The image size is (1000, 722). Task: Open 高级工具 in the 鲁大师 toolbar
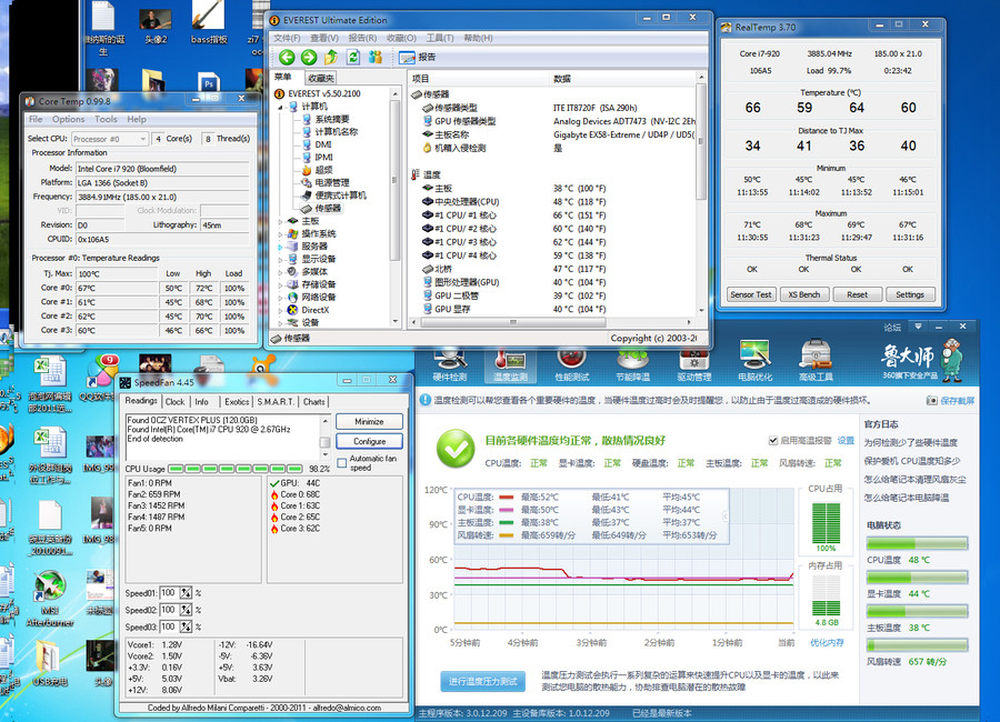point(816,360)
